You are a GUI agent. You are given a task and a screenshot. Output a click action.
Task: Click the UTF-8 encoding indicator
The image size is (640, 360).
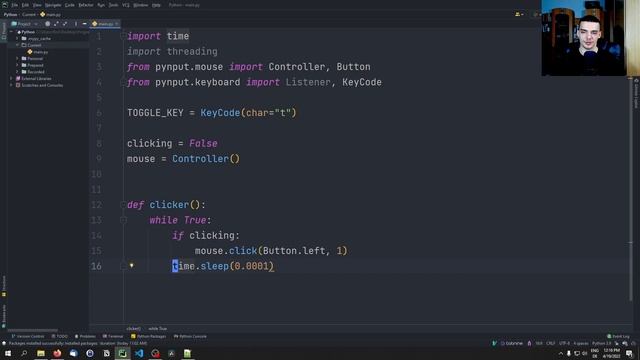click(x=564, y=343)
